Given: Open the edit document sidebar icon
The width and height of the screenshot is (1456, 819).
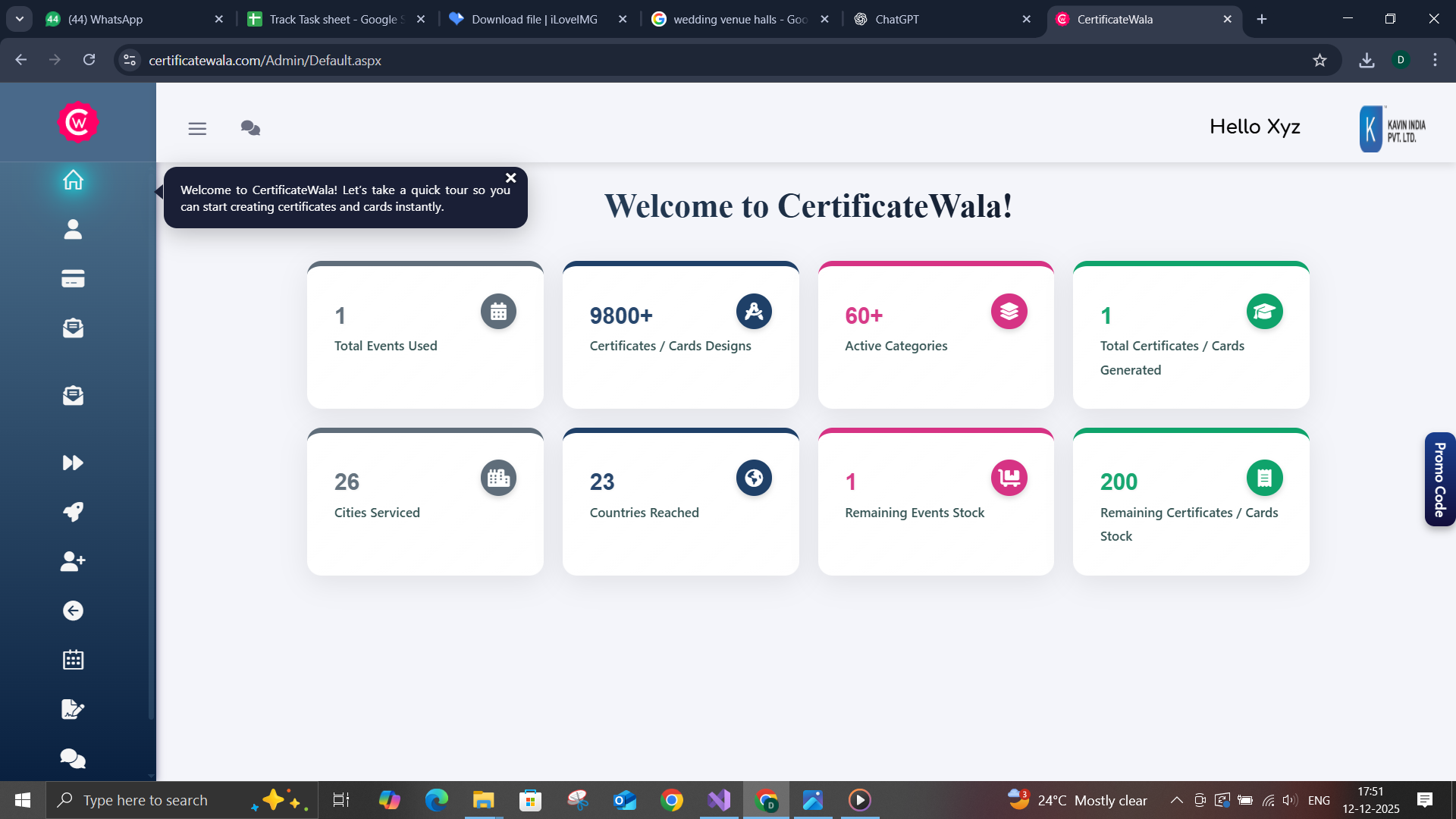Looking at the screenshot, I should (73, 709).
